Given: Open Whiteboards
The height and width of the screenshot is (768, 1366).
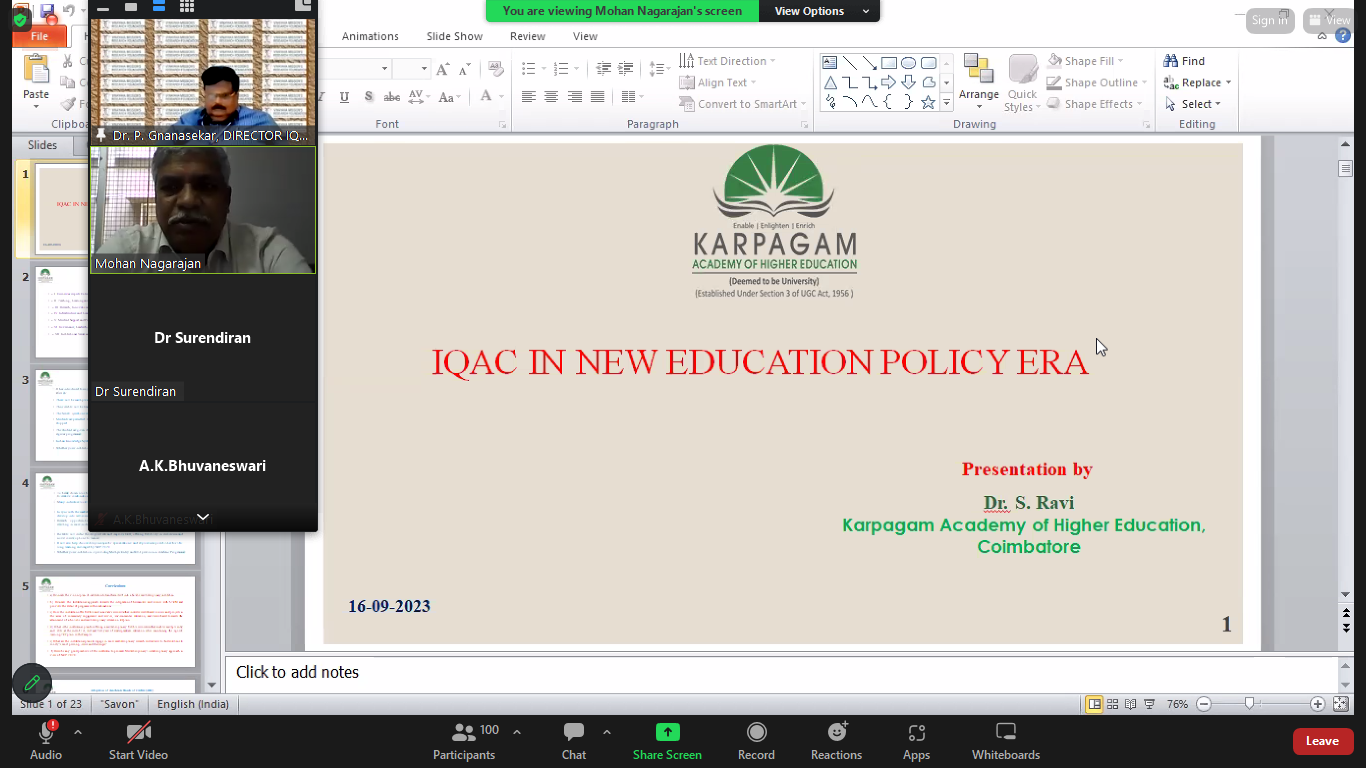Looking at the screenshot, I should click(x=1006, y=740).
